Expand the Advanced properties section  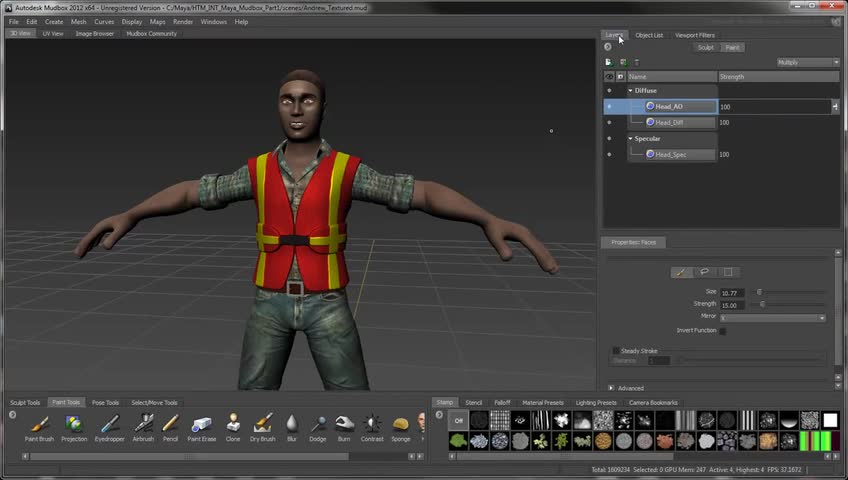point(611,388)
